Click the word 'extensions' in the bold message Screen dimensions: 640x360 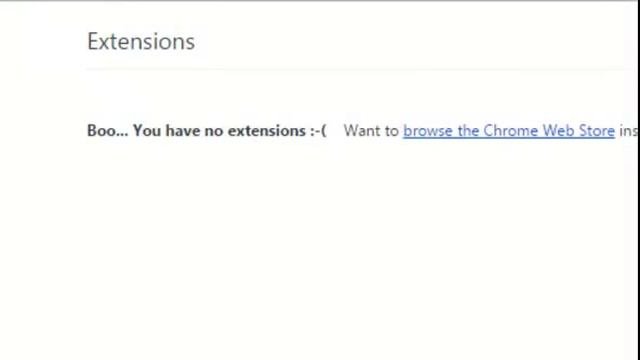point(267,131)
